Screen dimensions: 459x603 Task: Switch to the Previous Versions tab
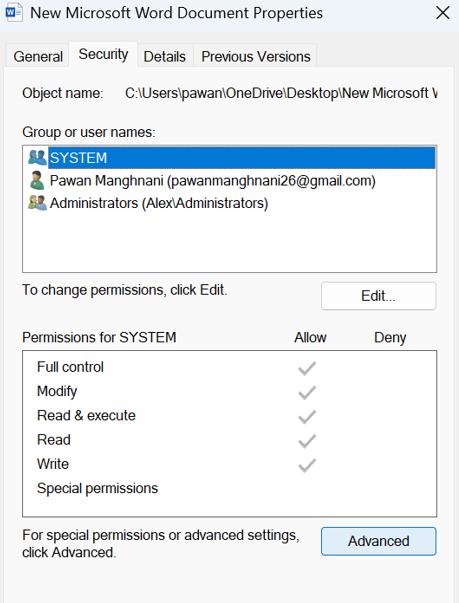point(256,57)
